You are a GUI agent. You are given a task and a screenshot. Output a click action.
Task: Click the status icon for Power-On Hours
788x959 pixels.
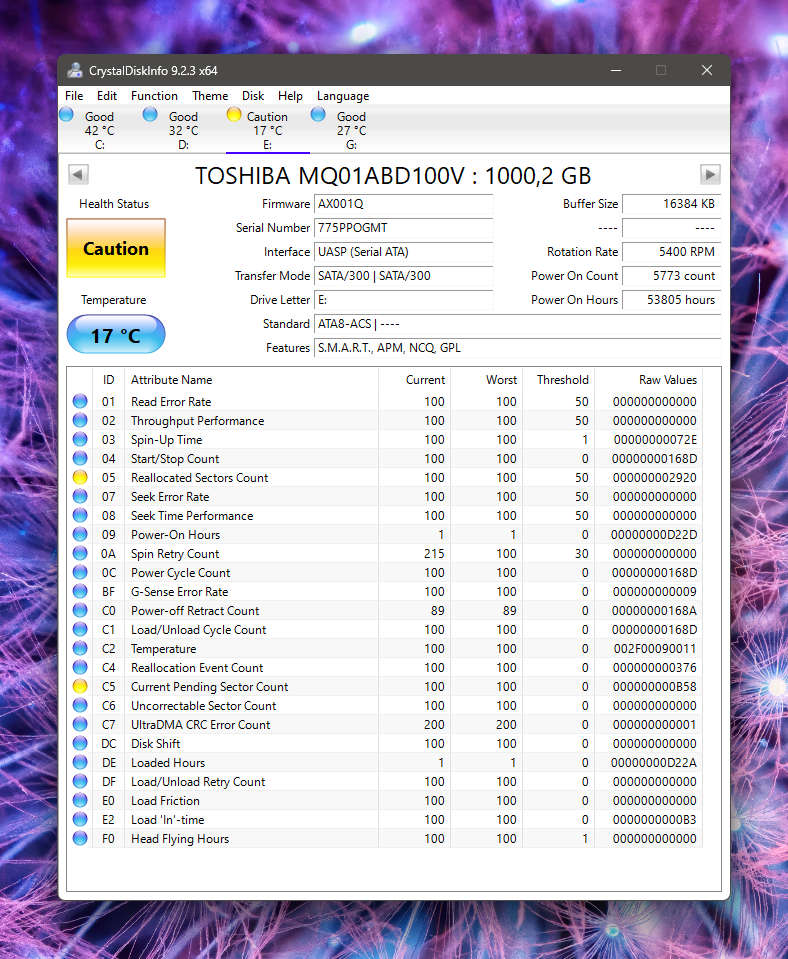click(80, 534)
